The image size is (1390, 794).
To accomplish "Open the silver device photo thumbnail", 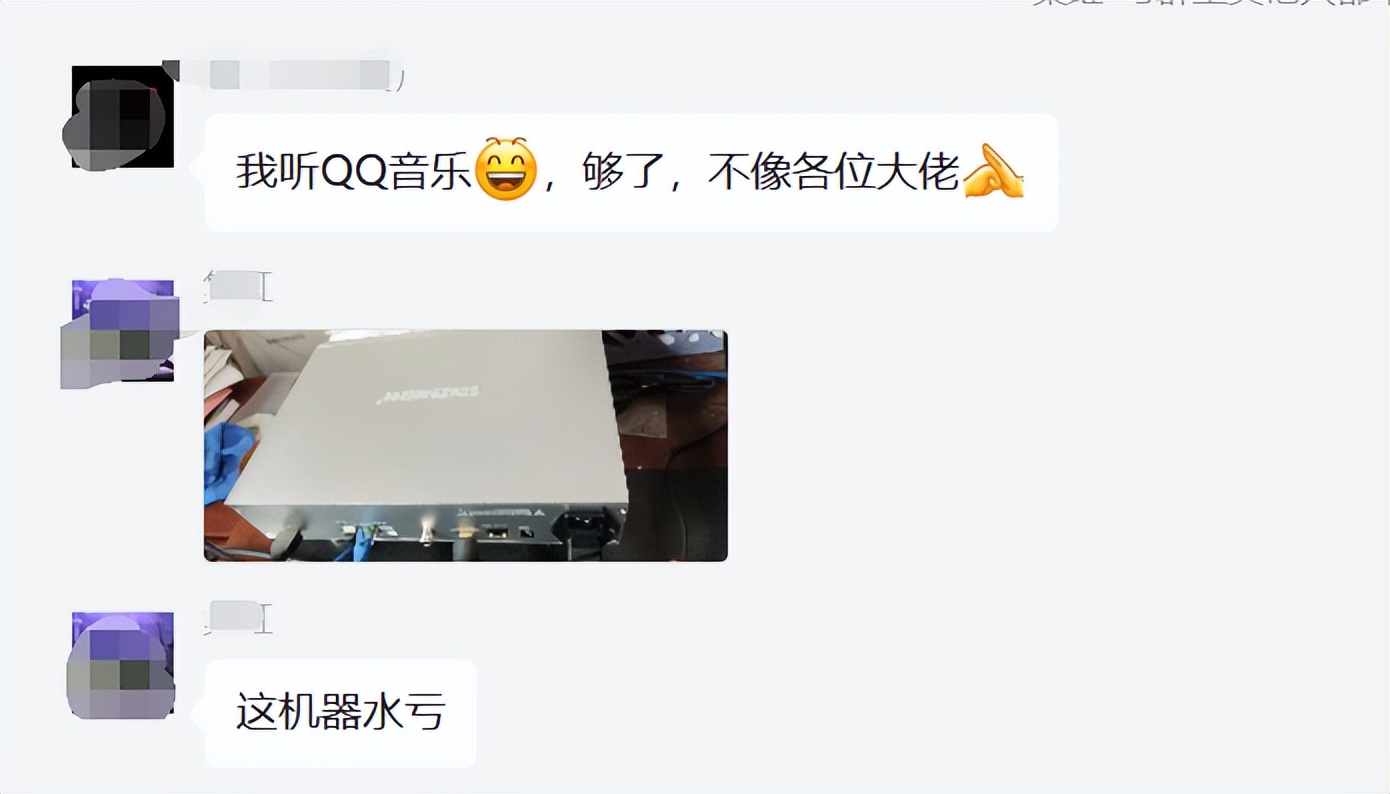I will click(466, 445).
